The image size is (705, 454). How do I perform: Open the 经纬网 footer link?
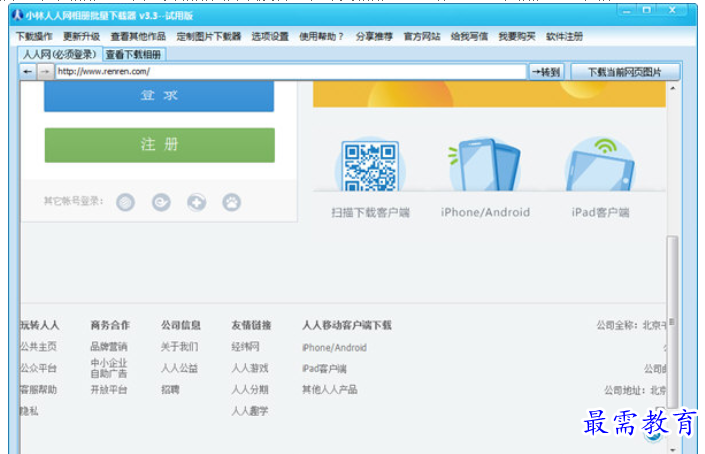(x=245, y=347)
